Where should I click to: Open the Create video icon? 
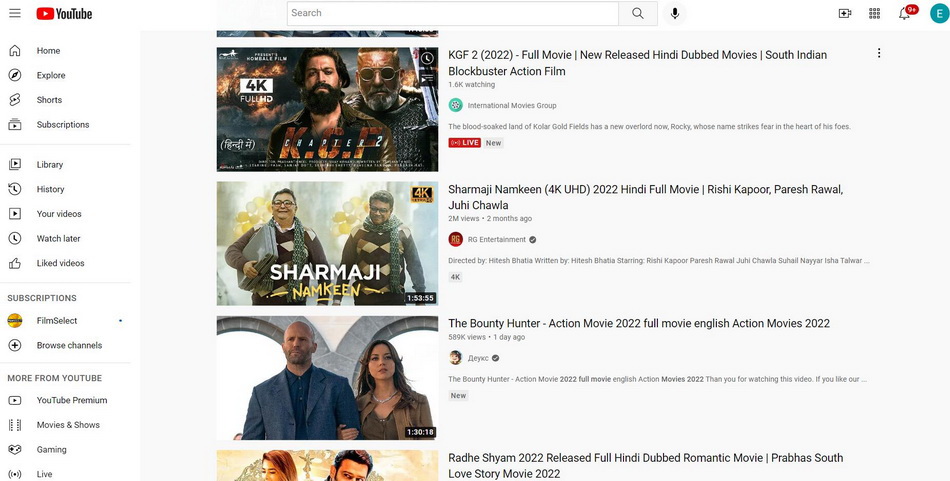point(845,13)
